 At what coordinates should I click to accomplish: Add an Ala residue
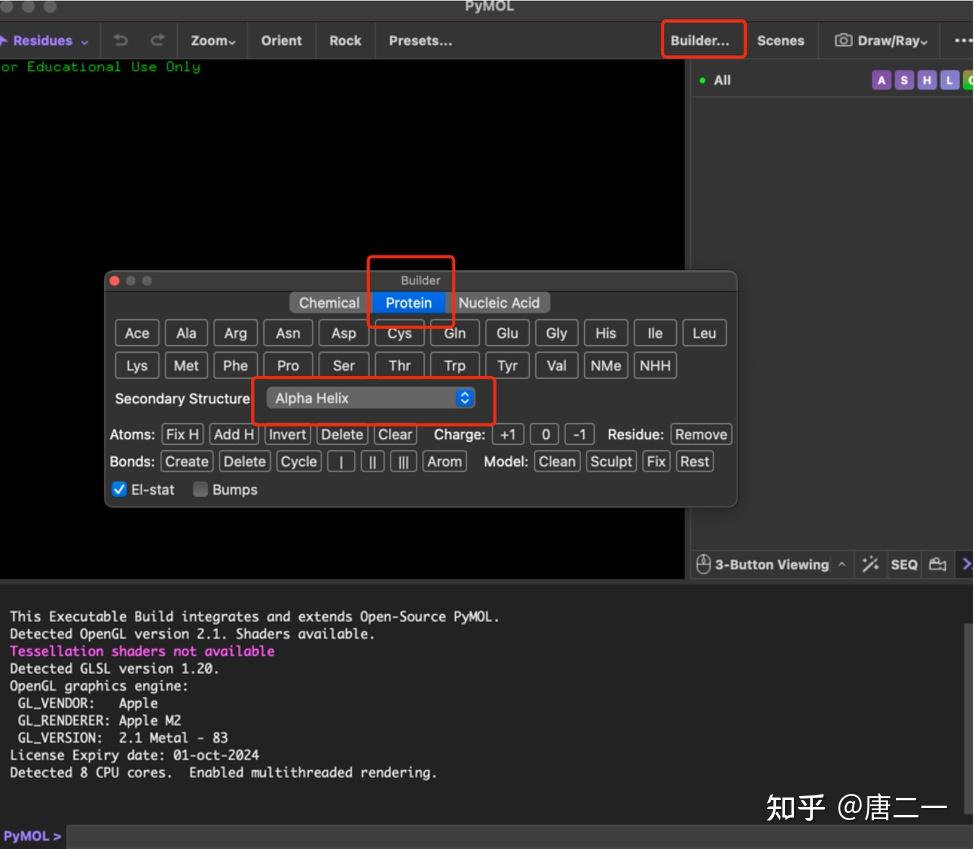[186, 334]
